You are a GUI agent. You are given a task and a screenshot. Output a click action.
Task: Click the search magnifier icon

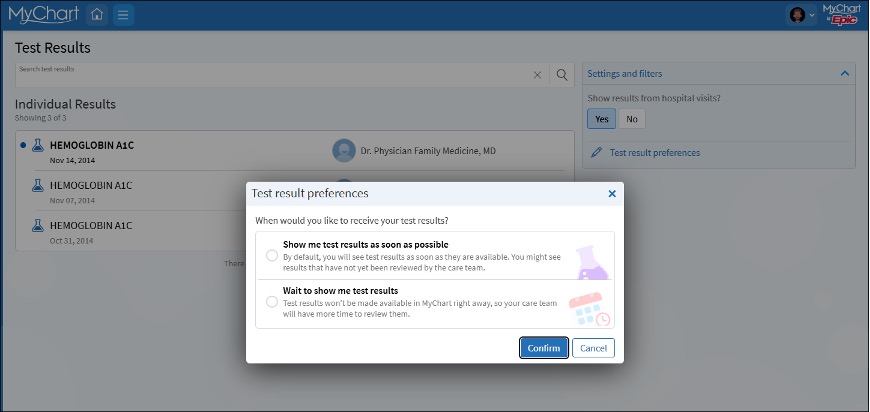tap(562, 74)
